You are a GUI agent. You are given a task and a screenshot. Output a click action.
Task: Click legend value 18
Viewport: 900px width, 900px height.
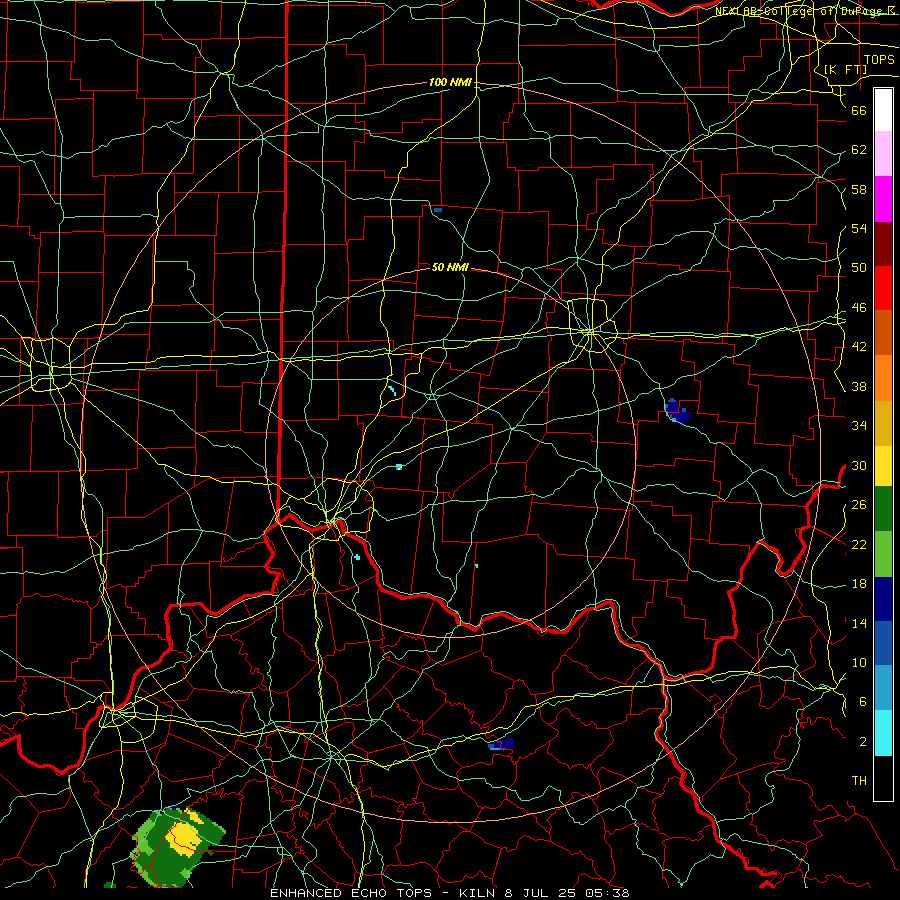pyautogui.click(x=859, y=584)
